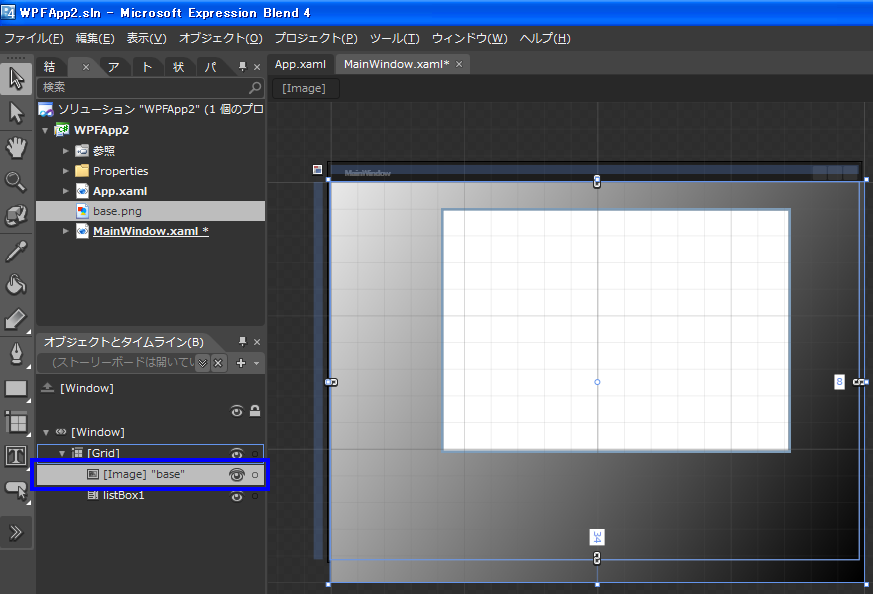The height and width of the screenshot is (594, 873).
Task: Select the Direct Selection tool
Action: coord(16,114)
